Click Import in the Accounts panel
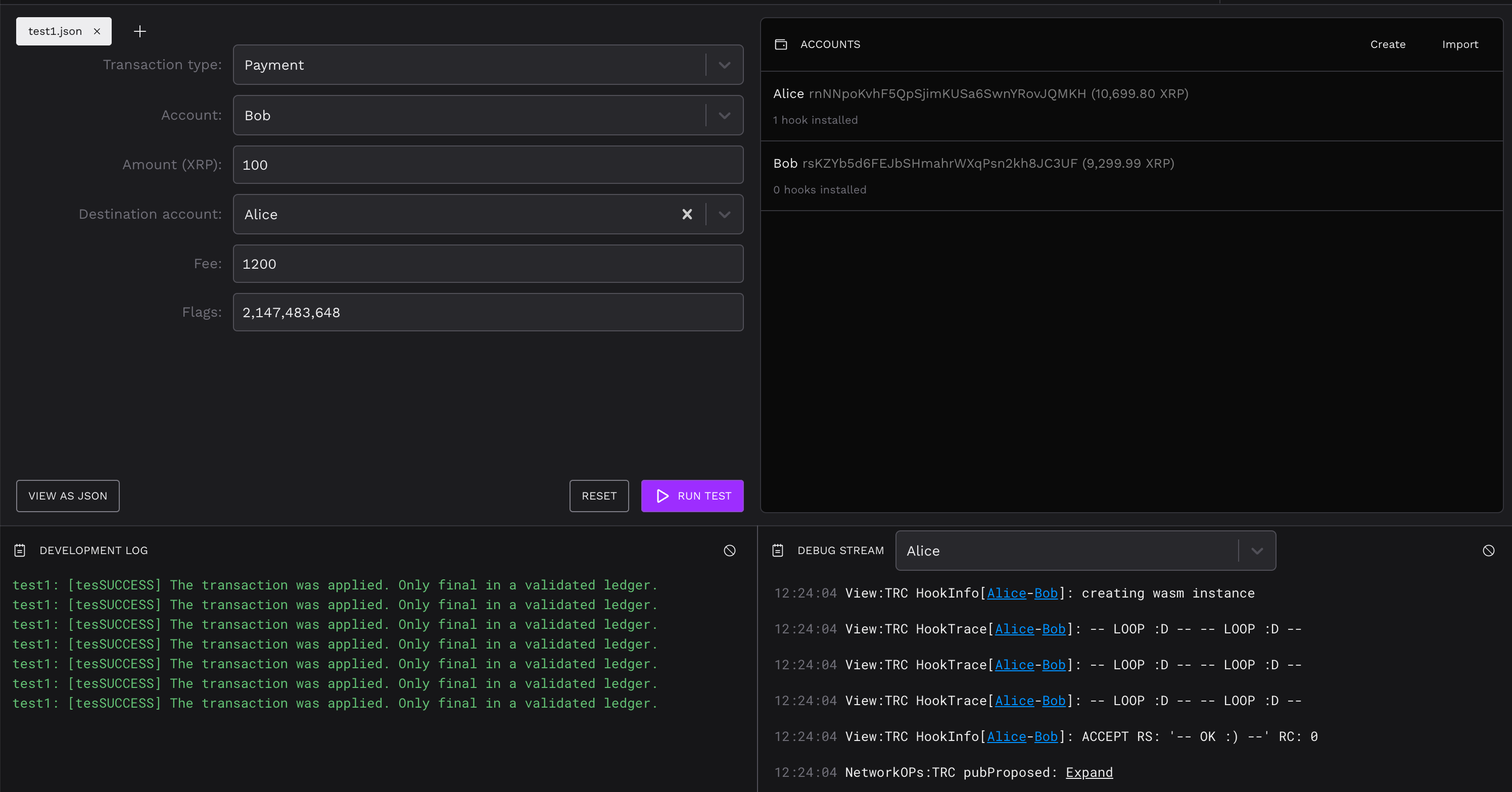Image resolution: width=1512 pixels, height=792 pixels. click(x=1460, y=44)
